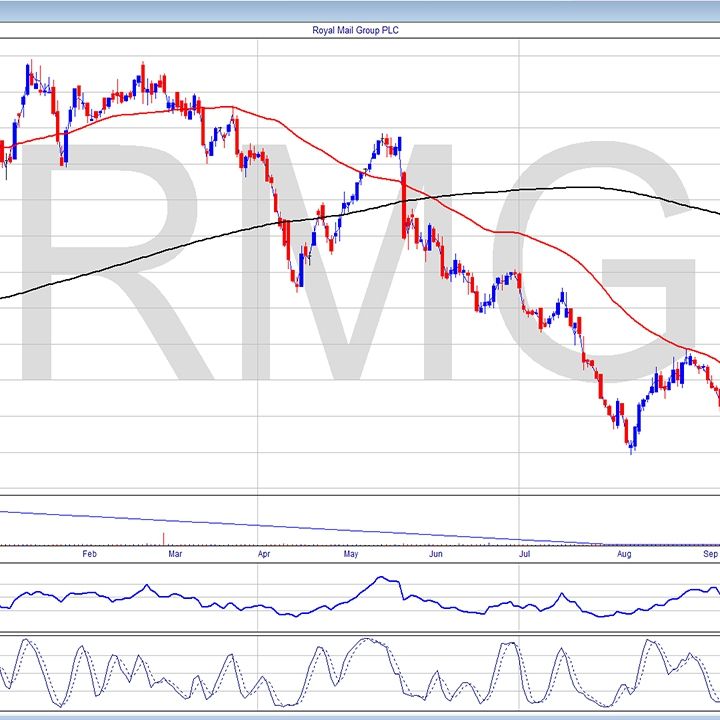The image size is (720, 720).
Task: Click the highest candlestick in January
Action: [30, 72]
